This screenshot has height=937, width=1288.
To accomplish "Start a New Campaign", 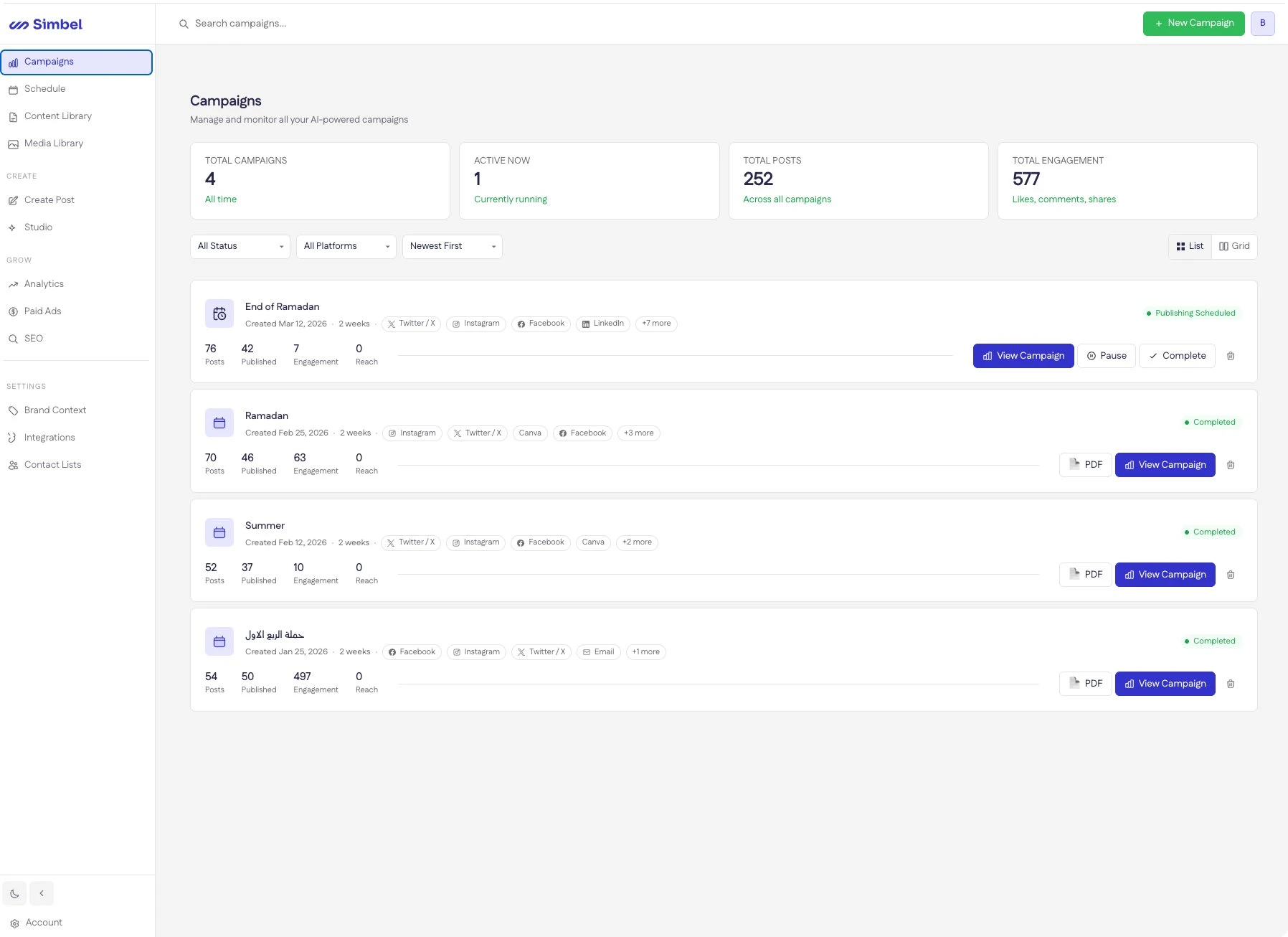I will pyautogui.click(x=1193, y=23).
